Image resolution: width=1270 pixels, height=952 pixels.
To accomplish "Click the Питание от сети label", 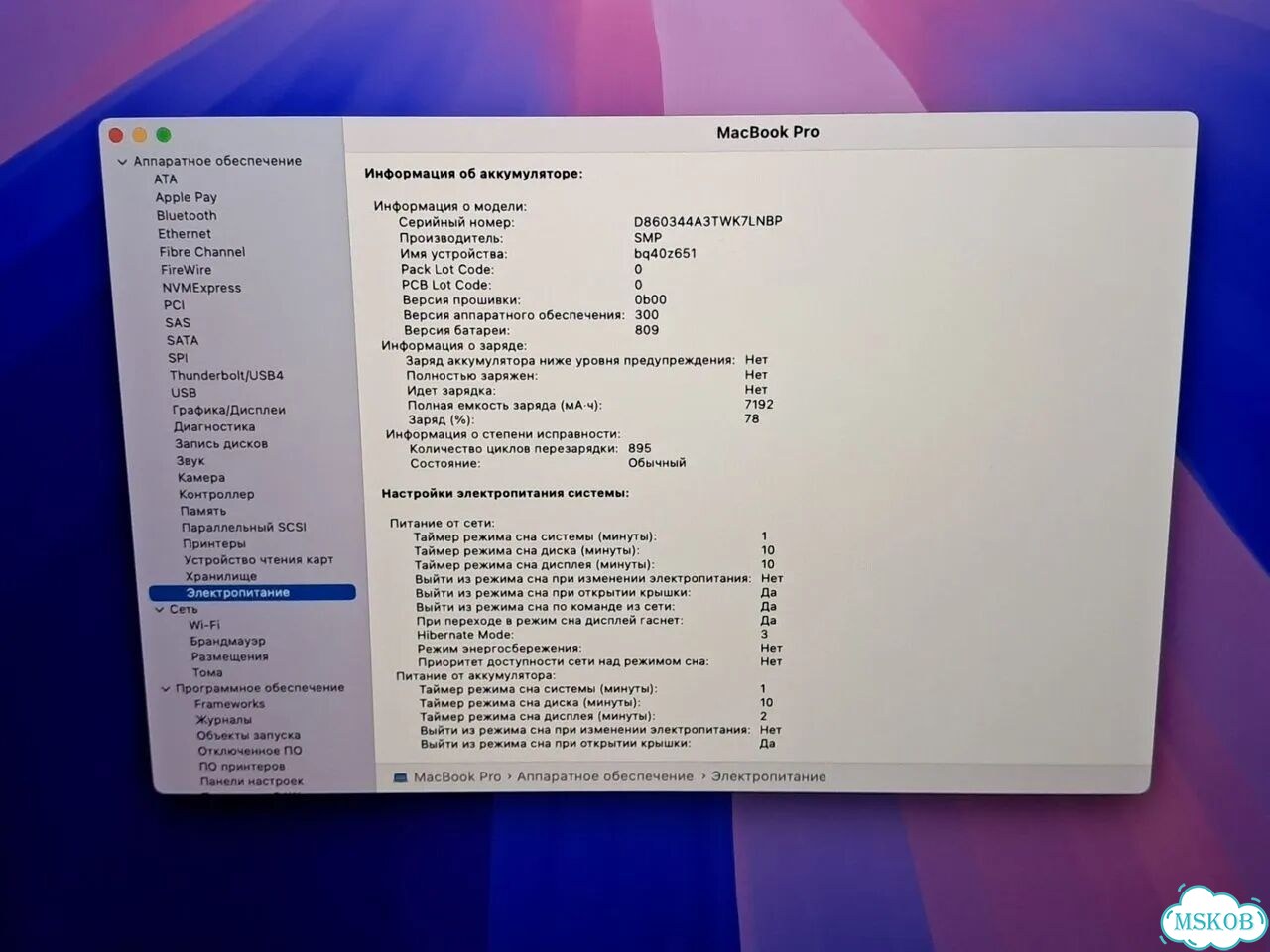I will [x=442, y=523].
